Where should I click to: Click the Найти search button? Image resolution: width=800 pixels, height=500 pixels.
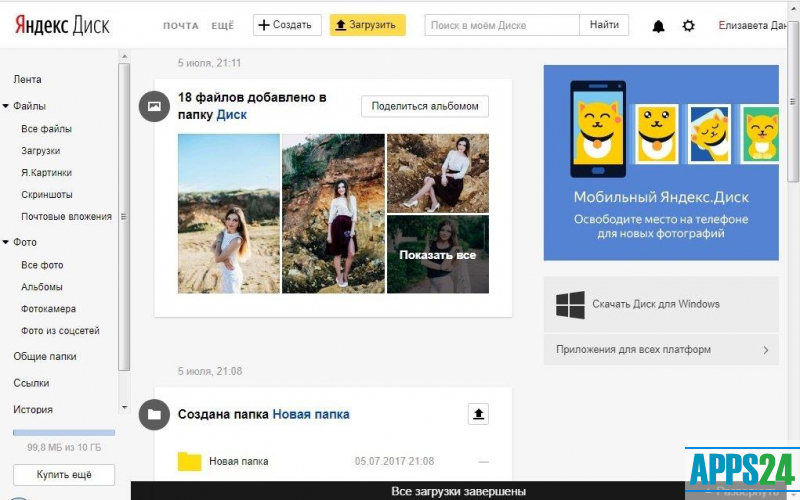click(x=604, y=25)
